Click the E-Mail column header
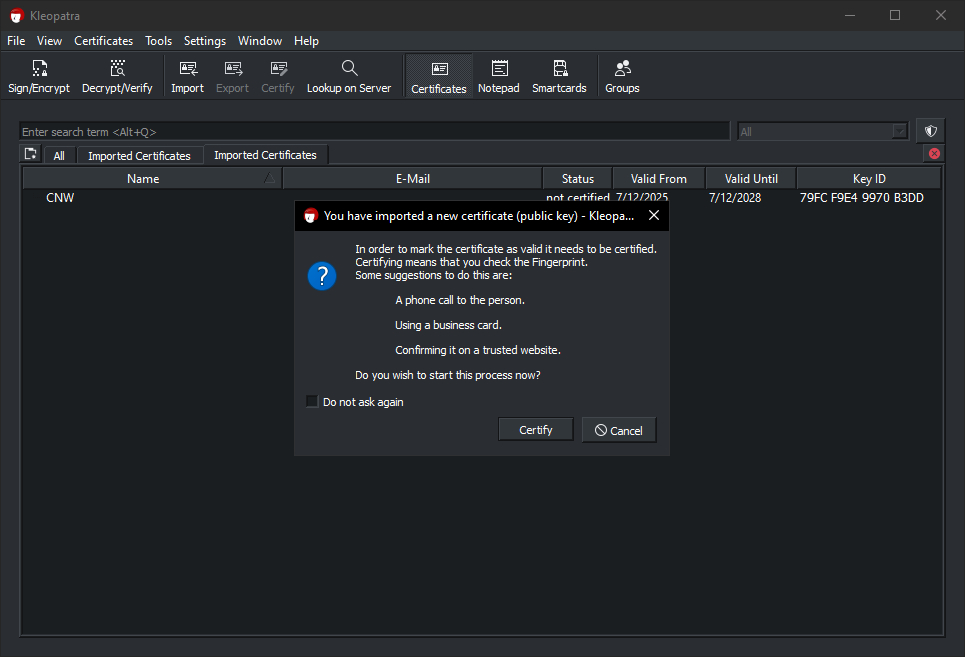 pos(412,178)
